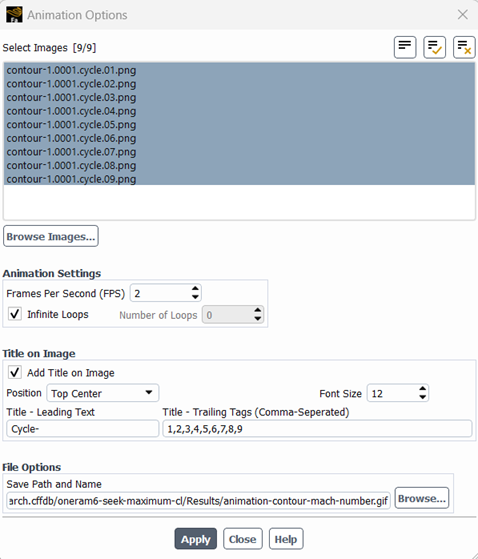The height and width of the screenshot is (559, 478).
Task: Click the deselect all images icon
Action: coord(464,47)
